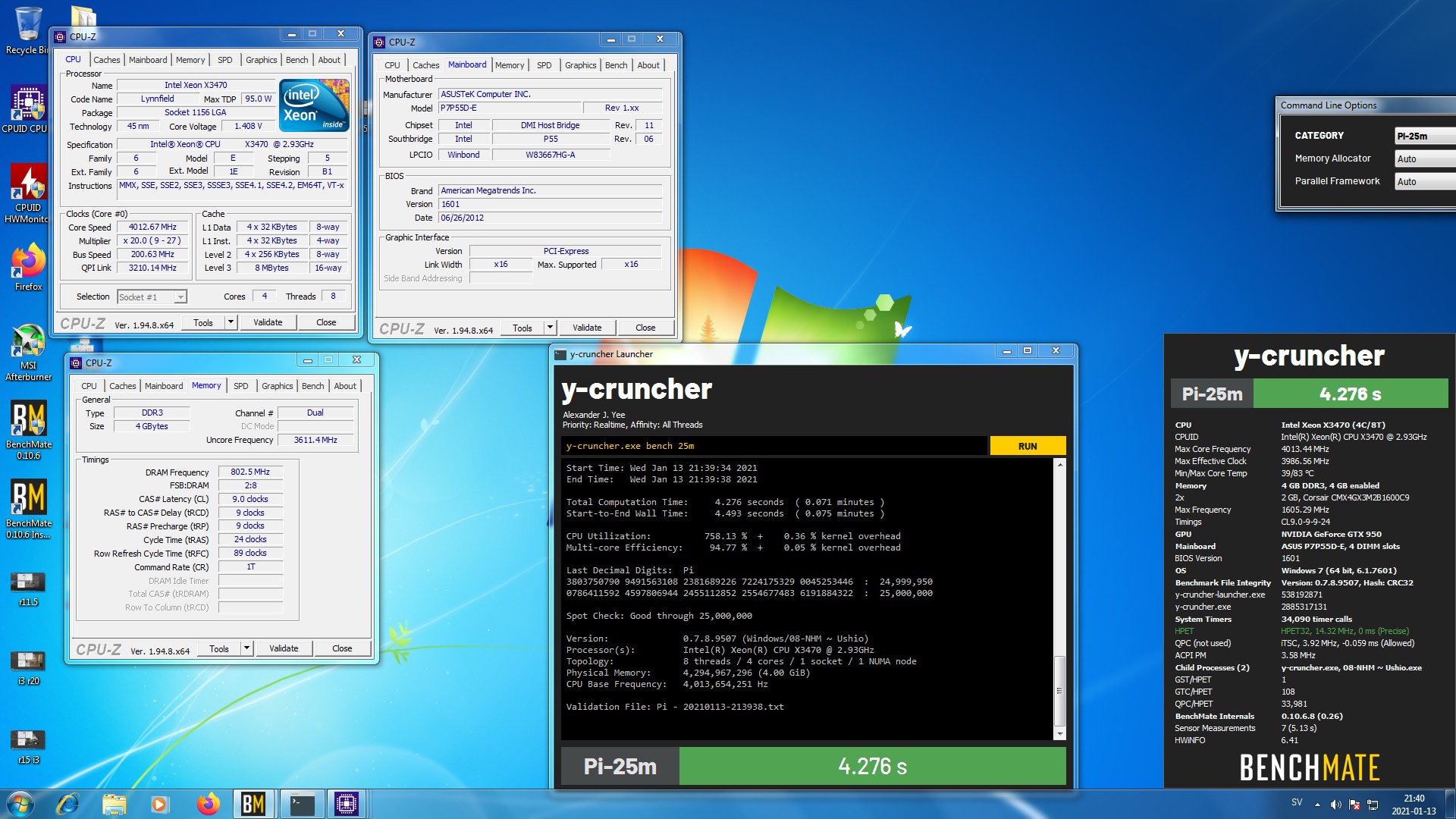Expand Tools arrow in CPU window
The image size is (1456, 819).
[x=231, y=322]
